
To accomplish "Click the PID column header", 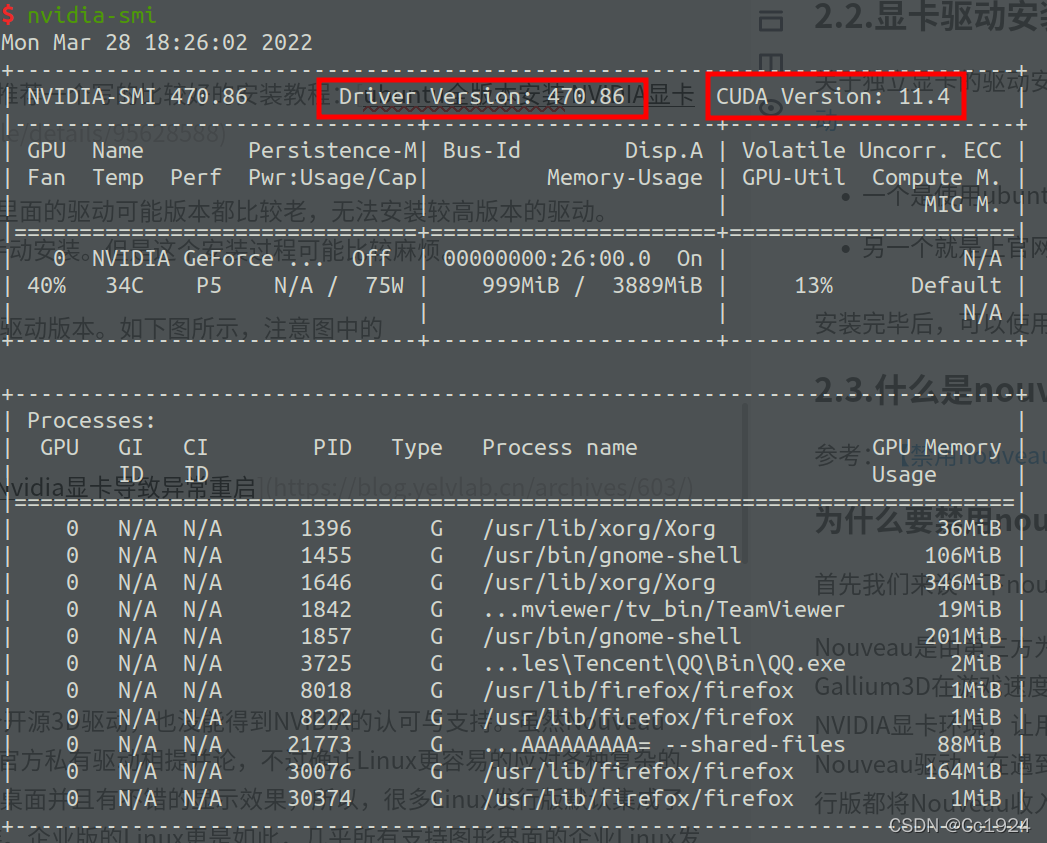I will [333, 448].
